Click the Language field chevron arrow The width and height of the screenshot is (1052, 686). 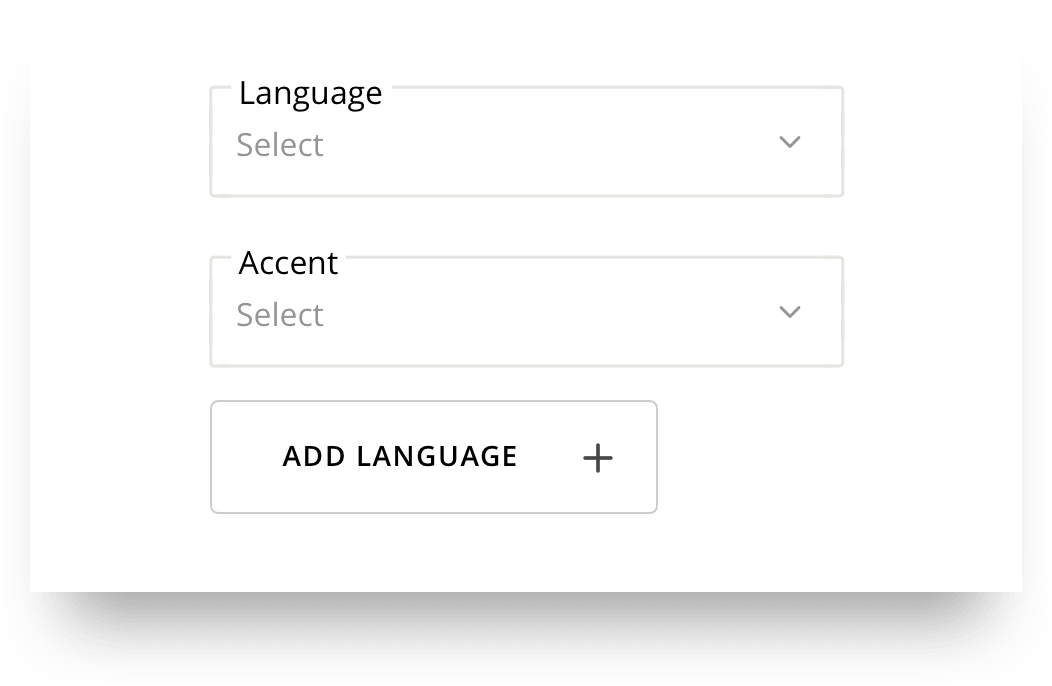coord(790,143)
